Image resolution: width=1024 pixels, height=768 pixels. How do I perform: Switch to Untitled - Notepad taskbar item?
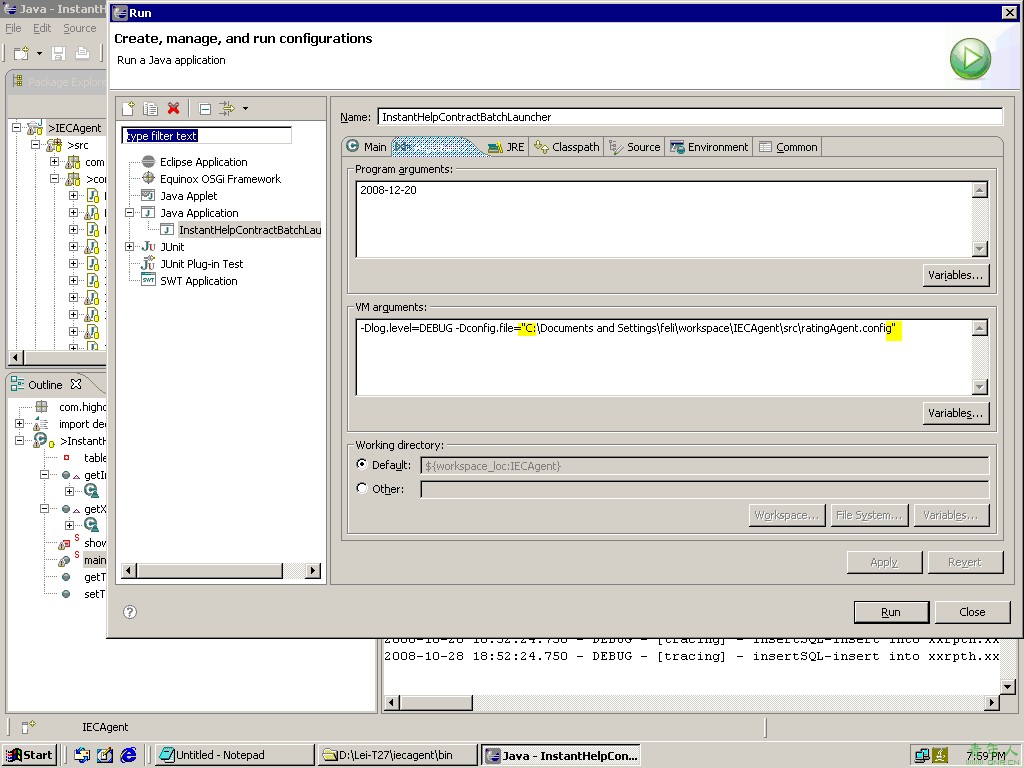click(x=234, y=755)
